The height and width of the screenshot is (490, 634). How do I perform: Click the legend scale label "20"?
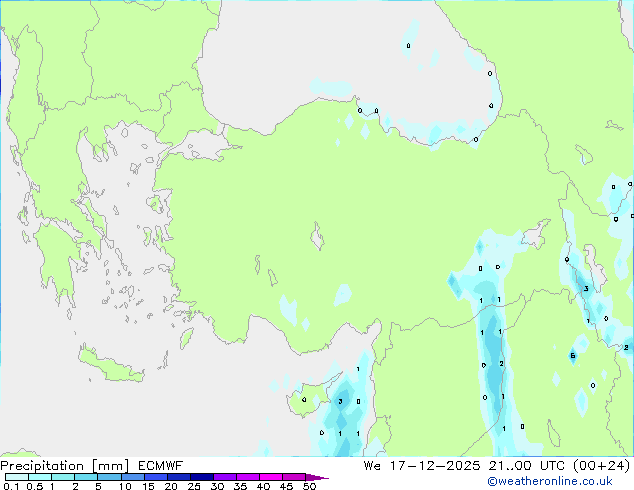coord(171,486)
